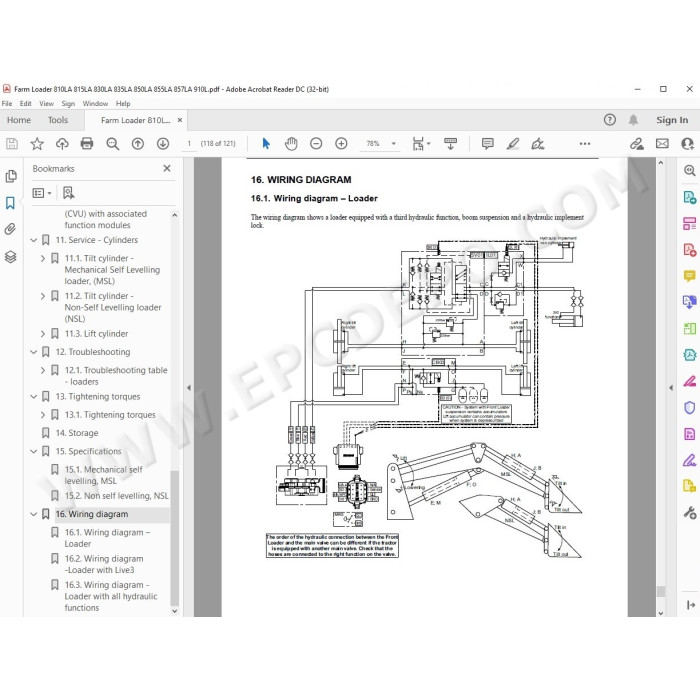This screenshot has height=700, width=700.
Task: Open the attachments paperclip panel
Action: (x=10, y=229)
